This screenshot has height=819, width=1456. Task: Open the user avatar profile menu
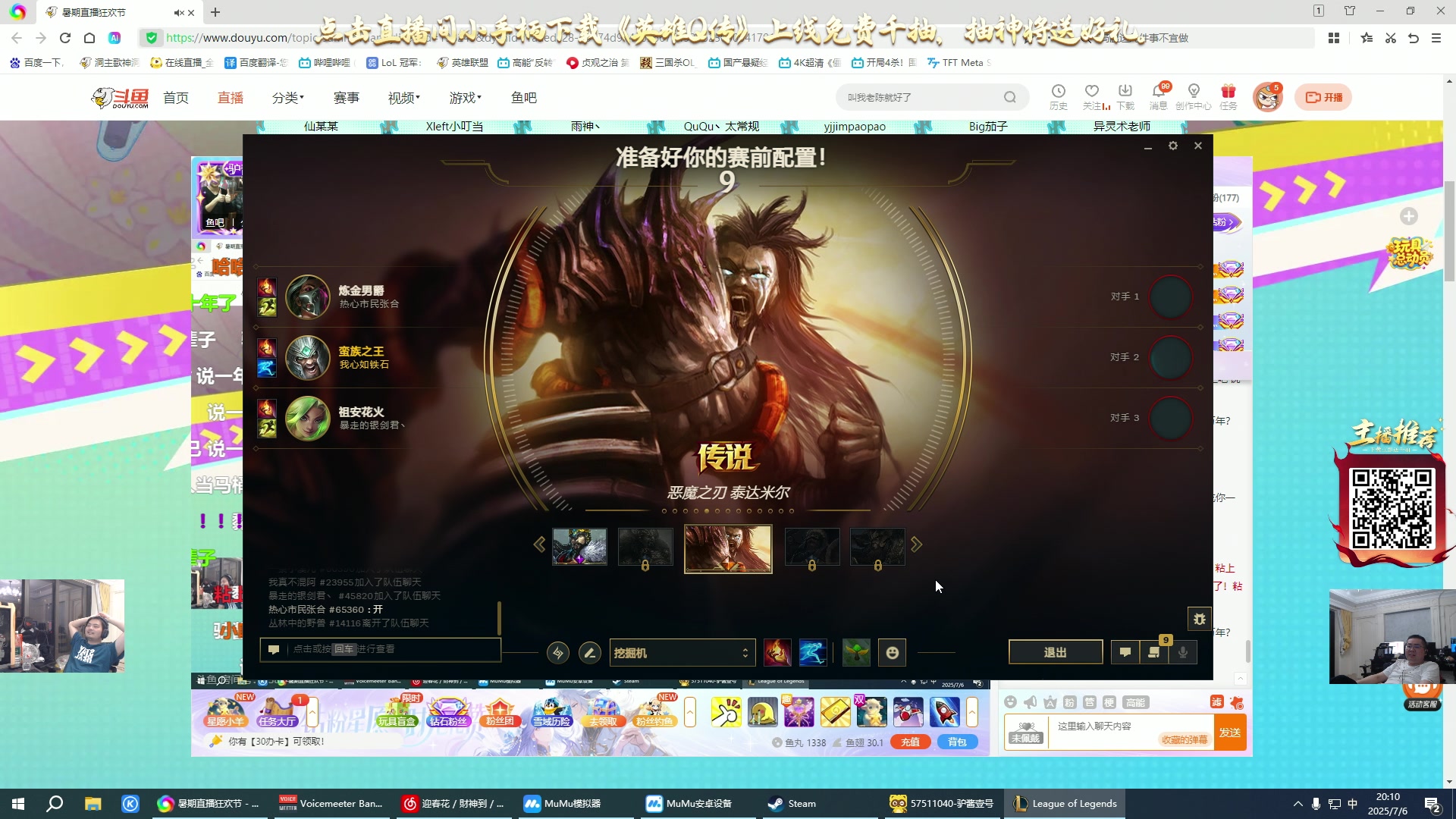tap(1267, 98)
